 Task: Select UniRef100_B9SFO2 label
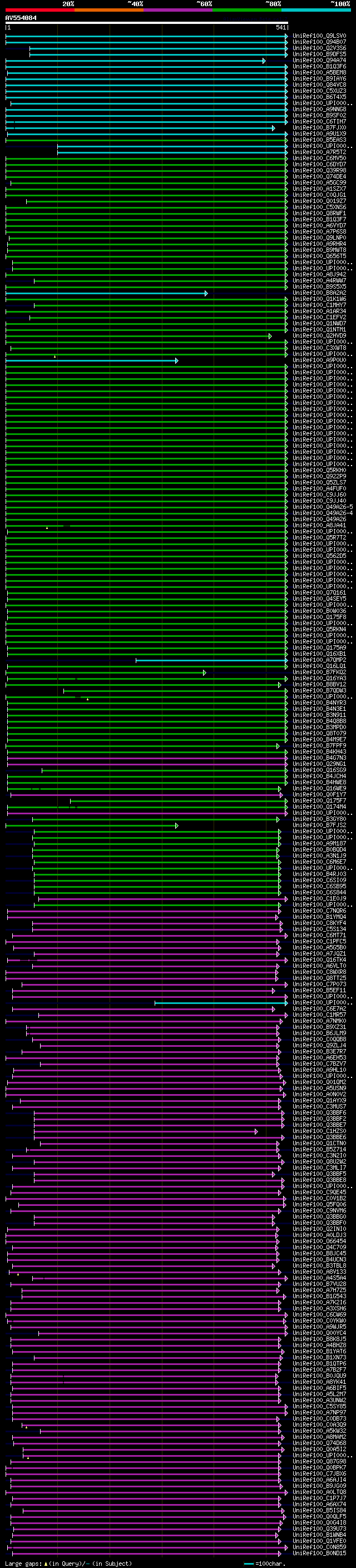coord(319,115)
